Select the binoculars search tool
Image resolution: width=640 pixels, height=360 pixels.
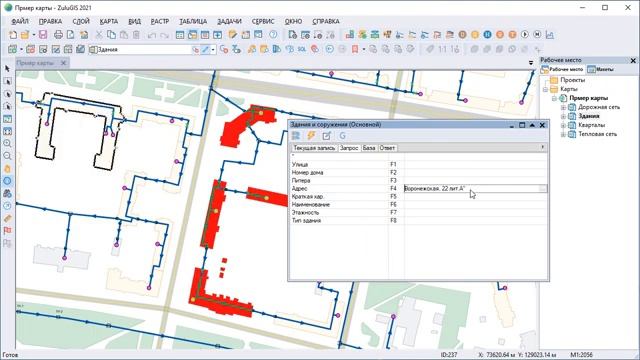click(7, 193)
